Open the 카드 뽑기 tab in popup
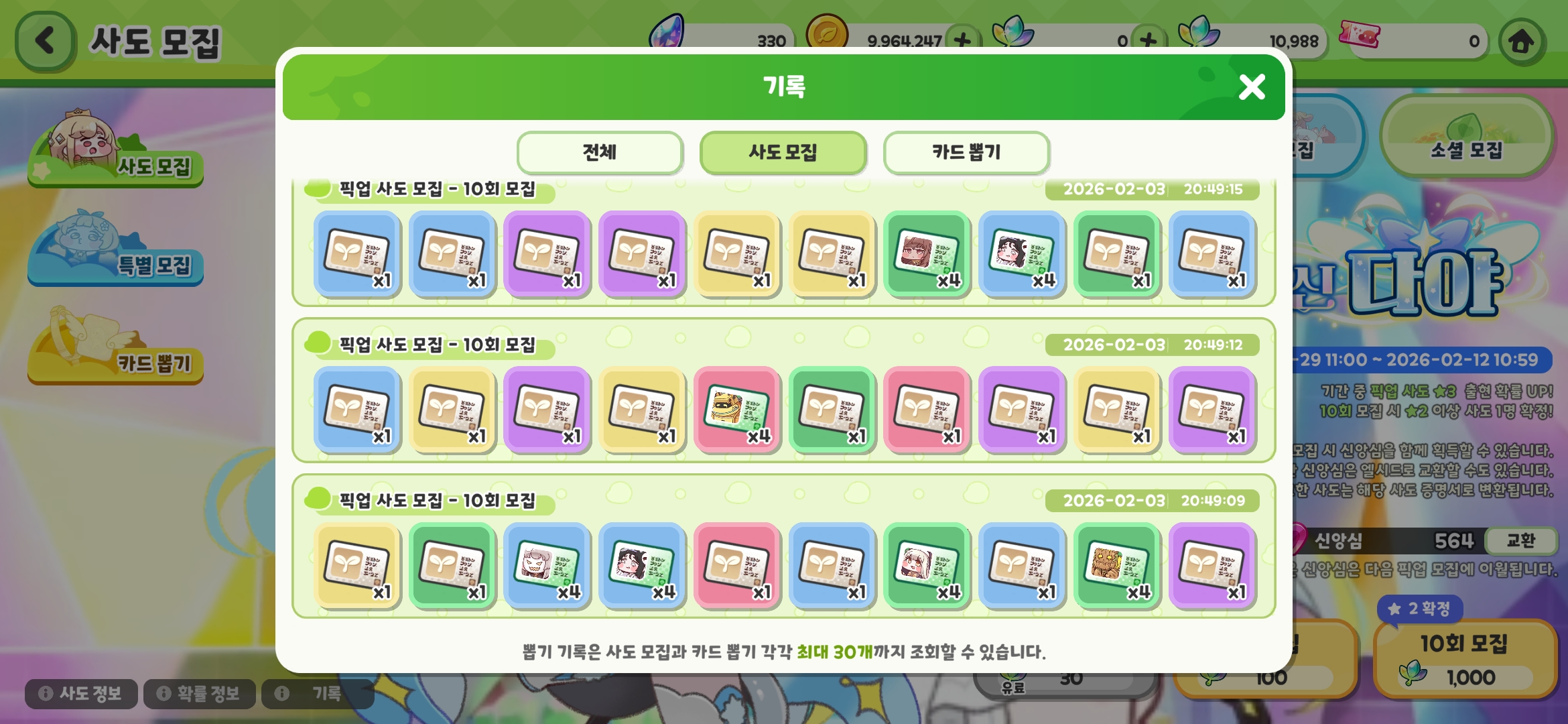Image resolution: width=1568 pixels, height=724 pixels. [966, 152]
